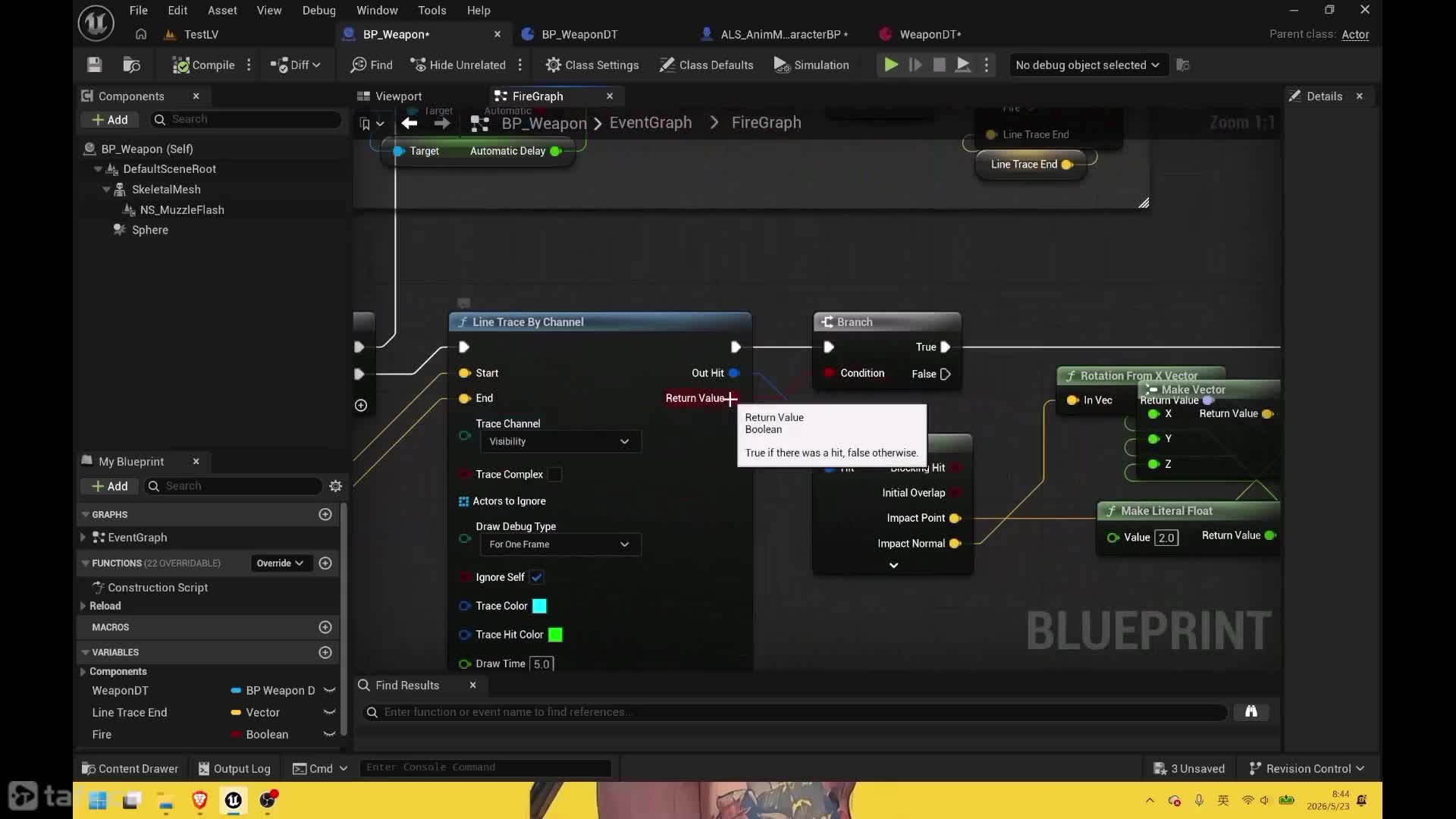Open the graph bookmarks dropdown
This screenshot has width=1456, height=819.
click(372, 124)
